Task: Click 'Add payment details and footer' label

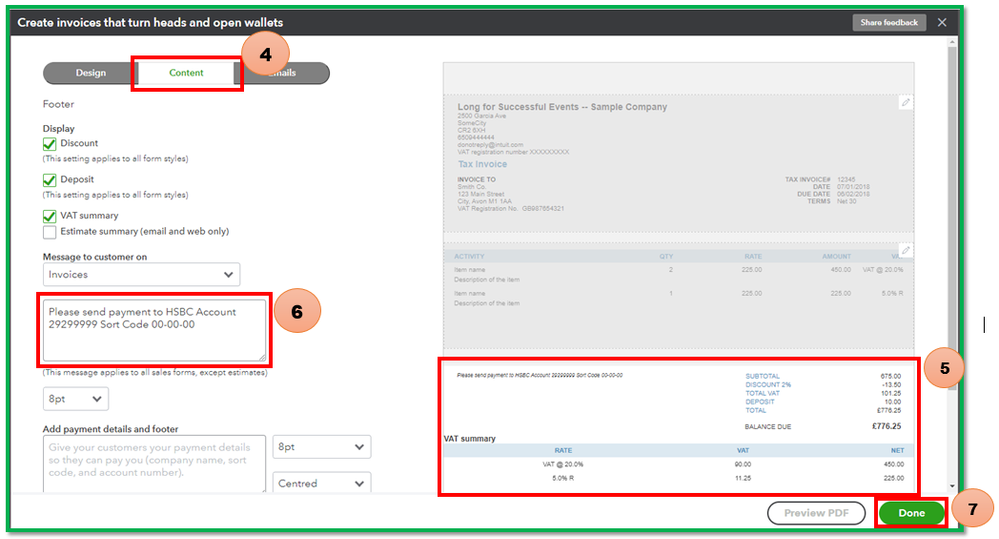Action: (x=110, y=429)
